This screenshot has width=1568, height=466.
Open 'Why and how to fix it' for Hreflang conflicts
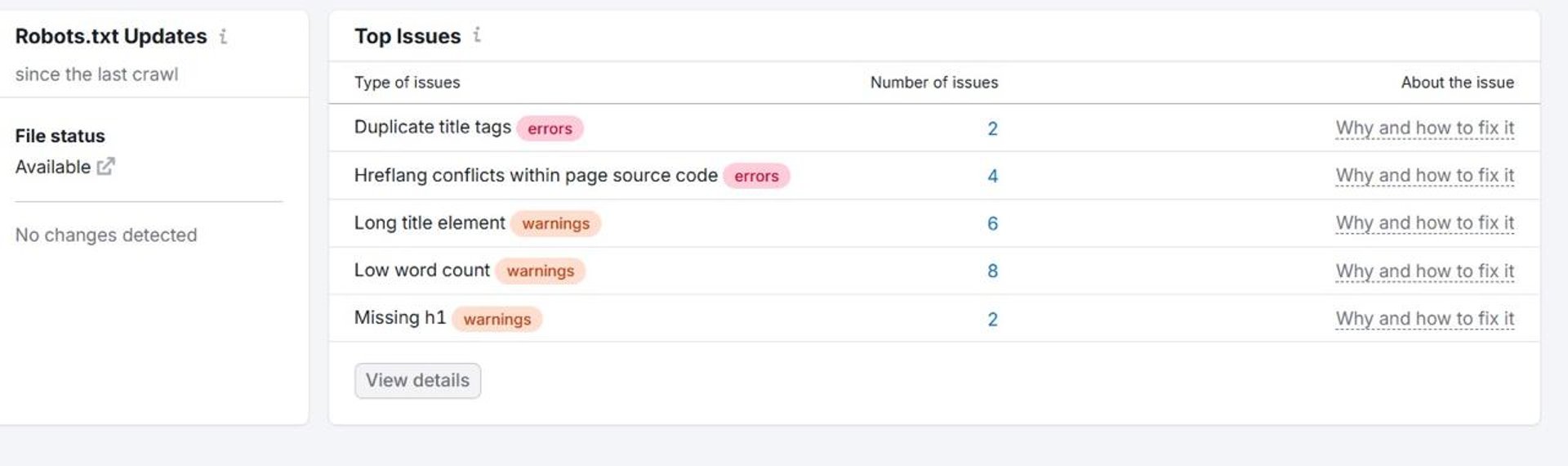pyautogui.click(x=1424, y=176)
